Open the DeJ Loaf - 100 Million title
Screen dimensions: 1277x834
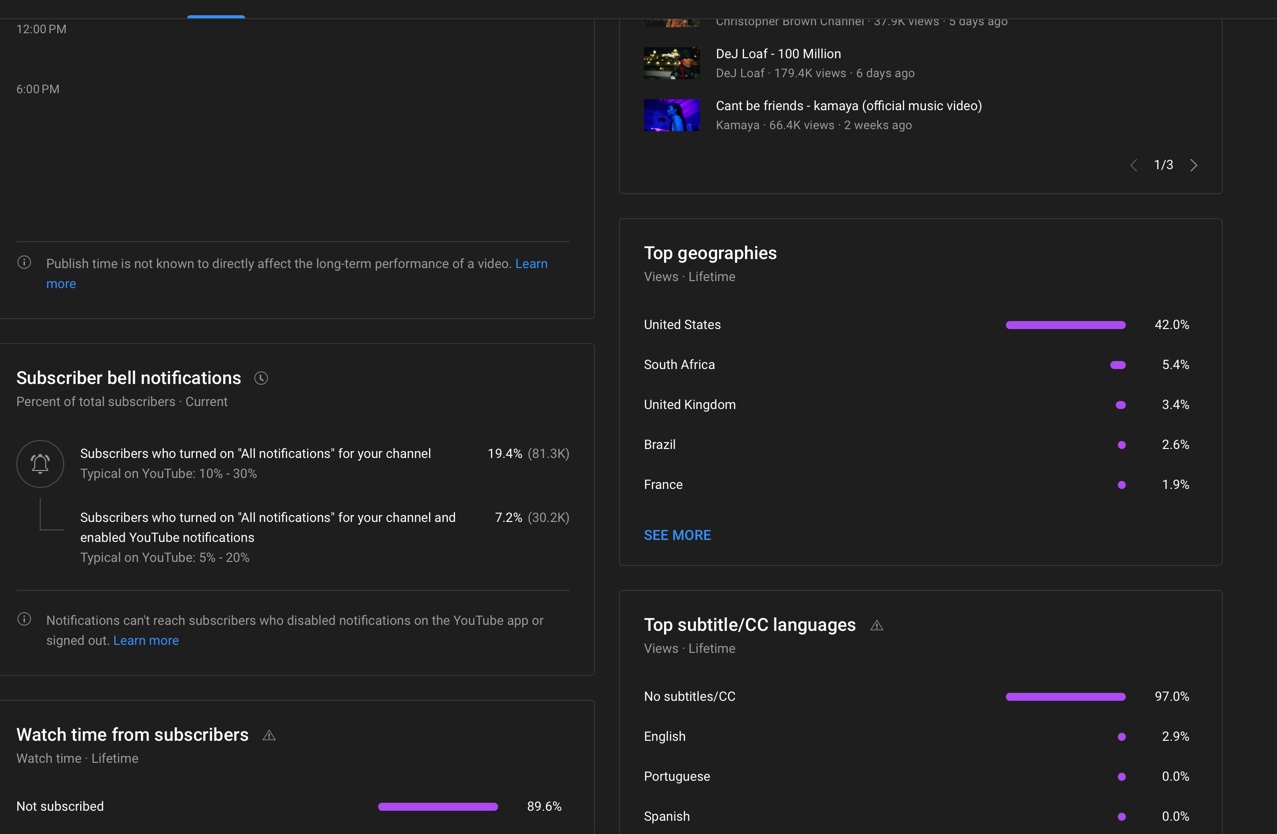pyautogui.click(x=778, y=54)
